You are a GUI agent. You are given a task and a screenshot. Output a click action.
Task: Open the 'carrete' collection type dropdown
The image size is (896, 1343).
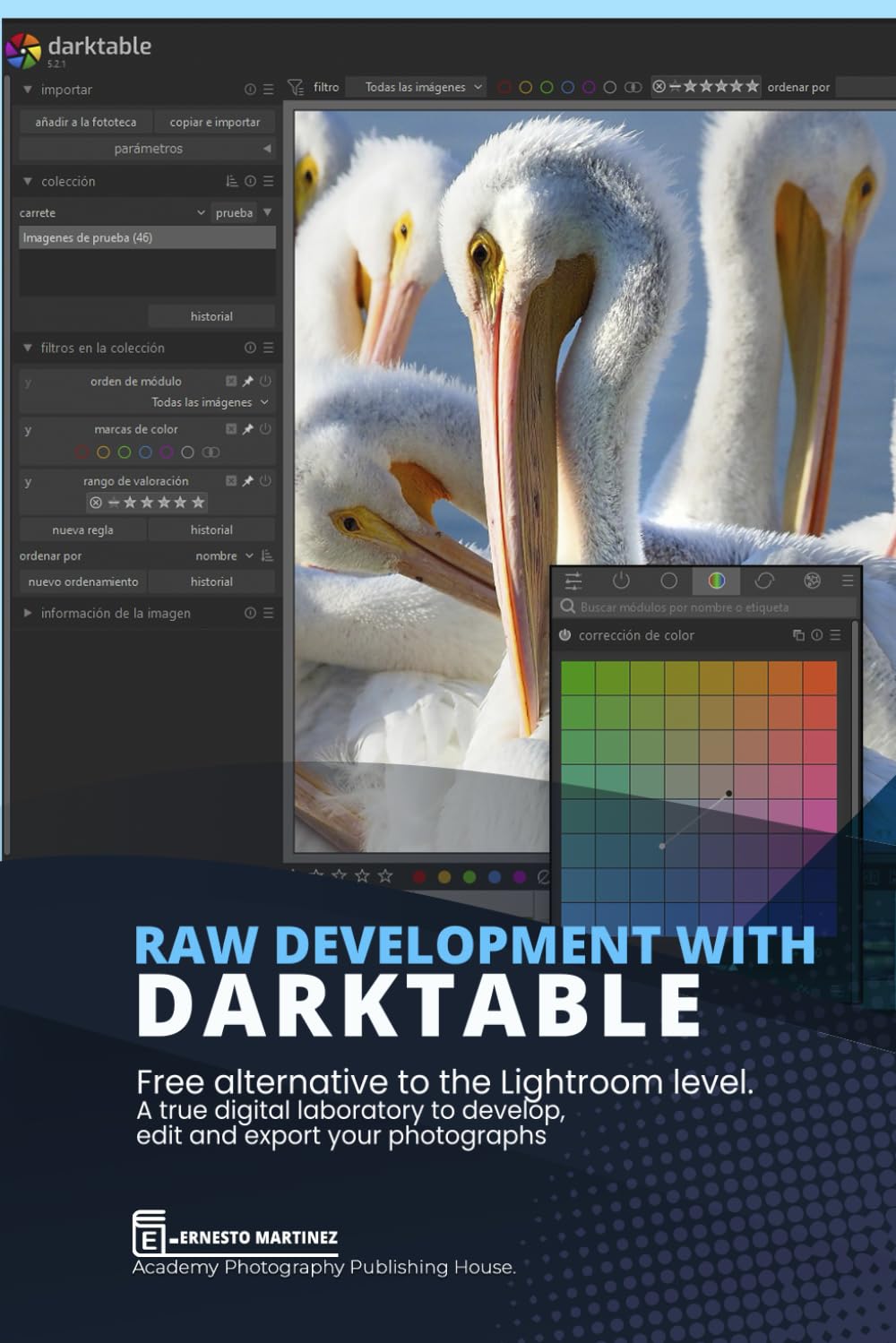(x=112, y=212)
